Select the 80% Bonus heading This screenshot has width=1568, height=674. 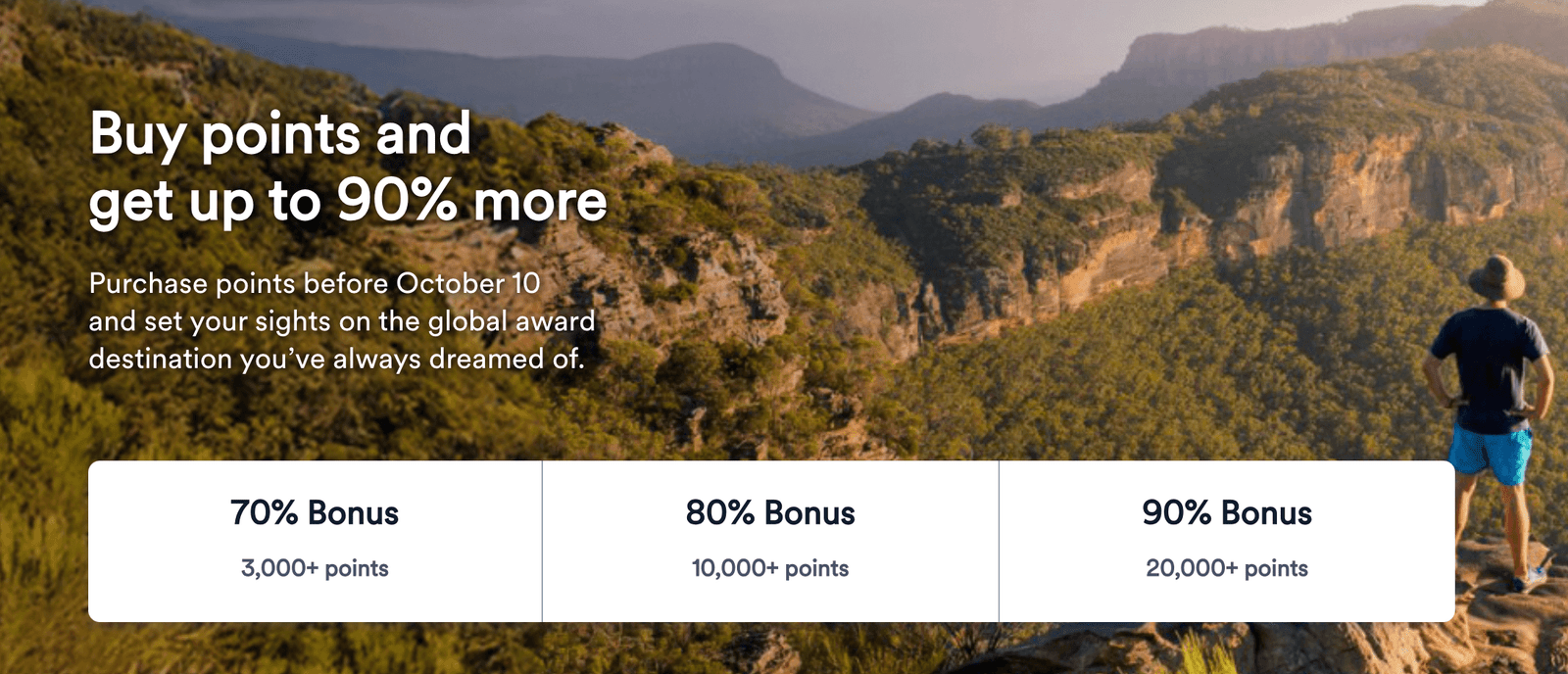coord(770,513)
